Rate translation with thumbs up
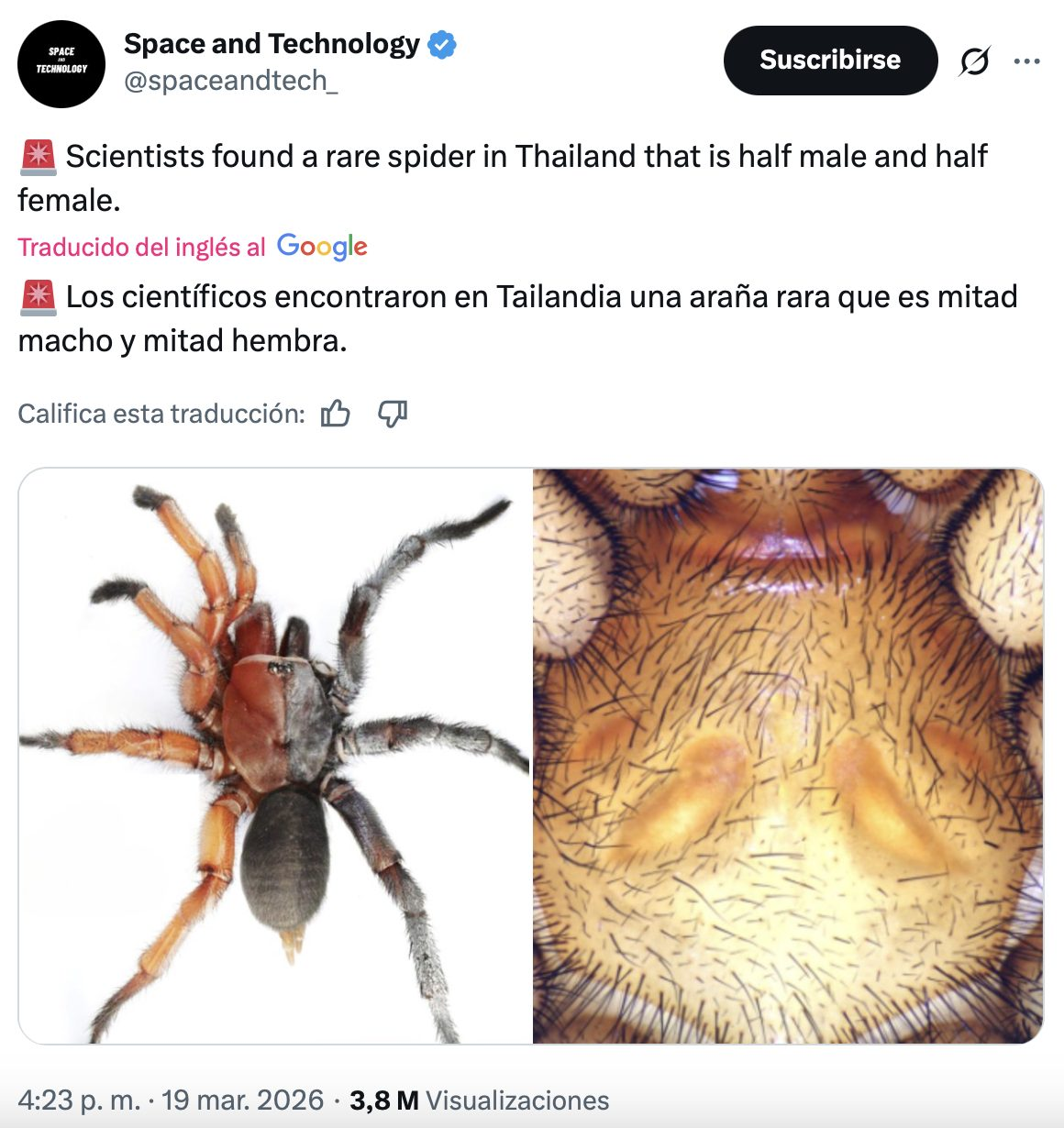 pos(336,414)
